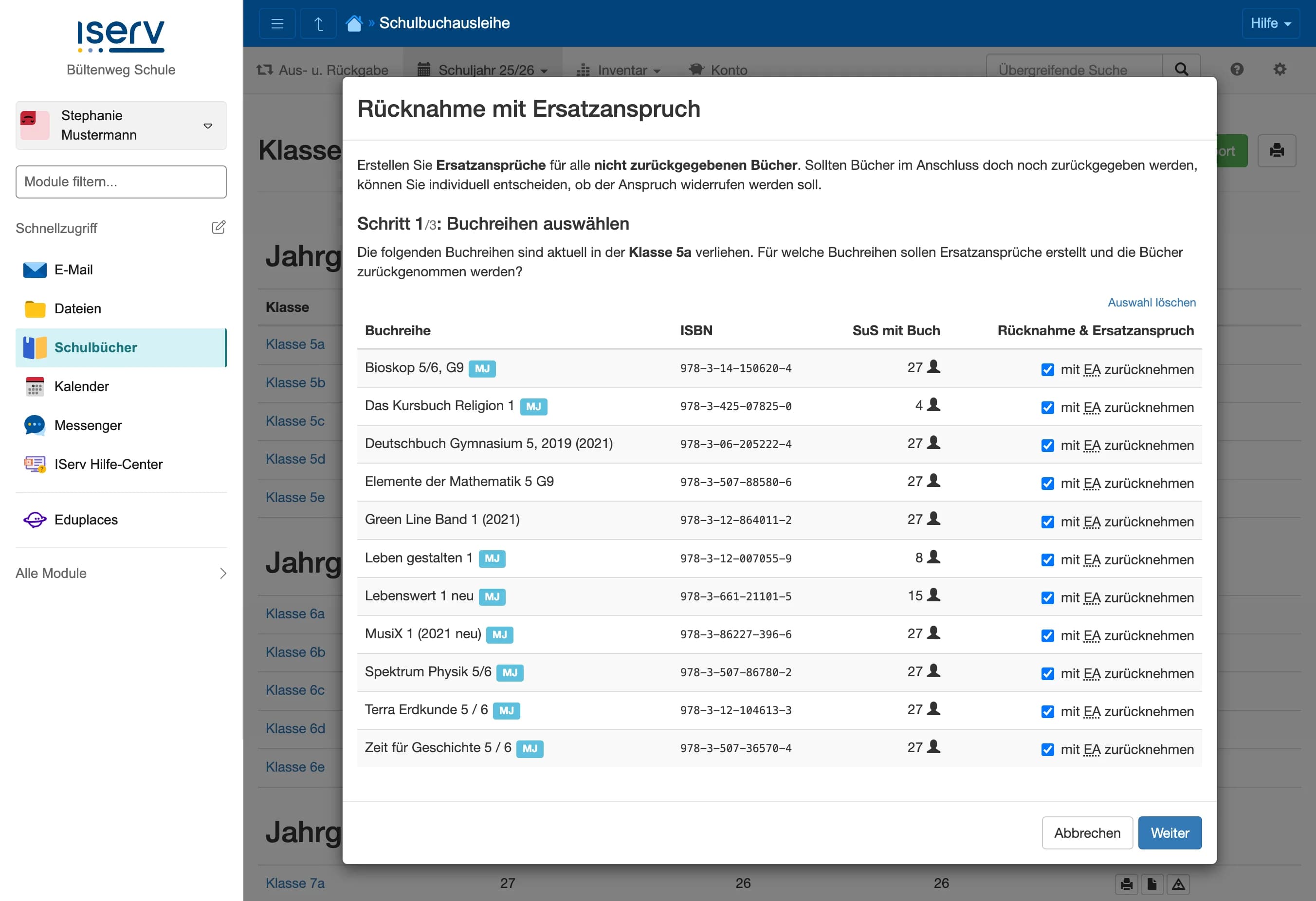Select the E-Mail icon in the sidebar
The image size is (1316, 901).
pyautogui.click(x=34, y=270)
